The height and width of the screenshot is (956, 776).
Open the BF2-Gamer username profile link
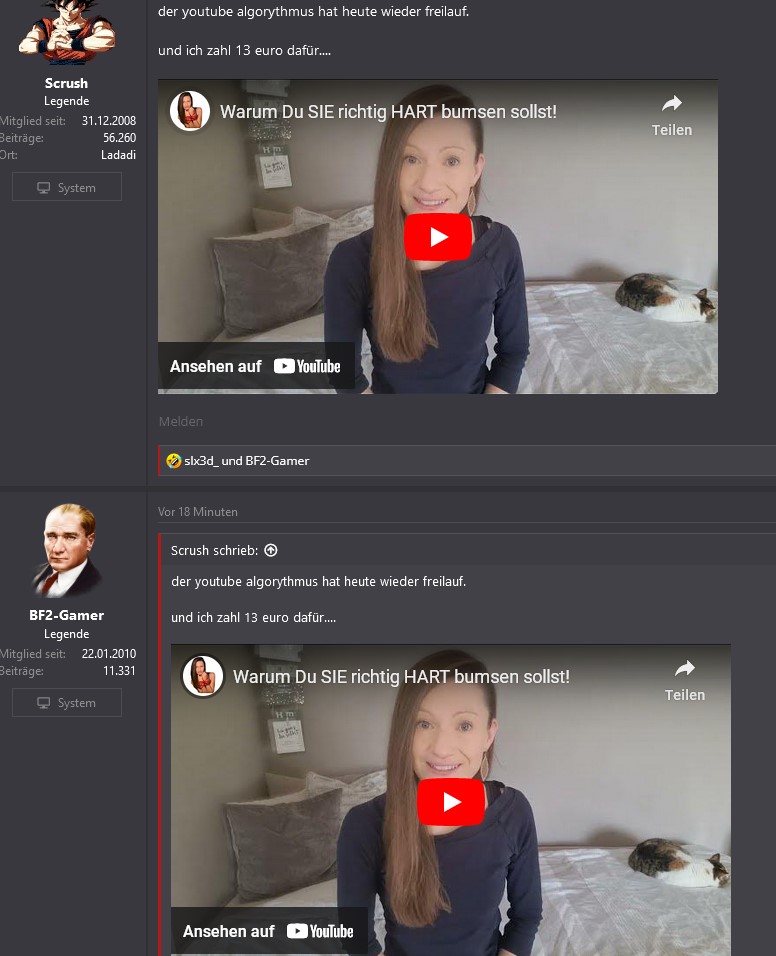click(66, 615)
